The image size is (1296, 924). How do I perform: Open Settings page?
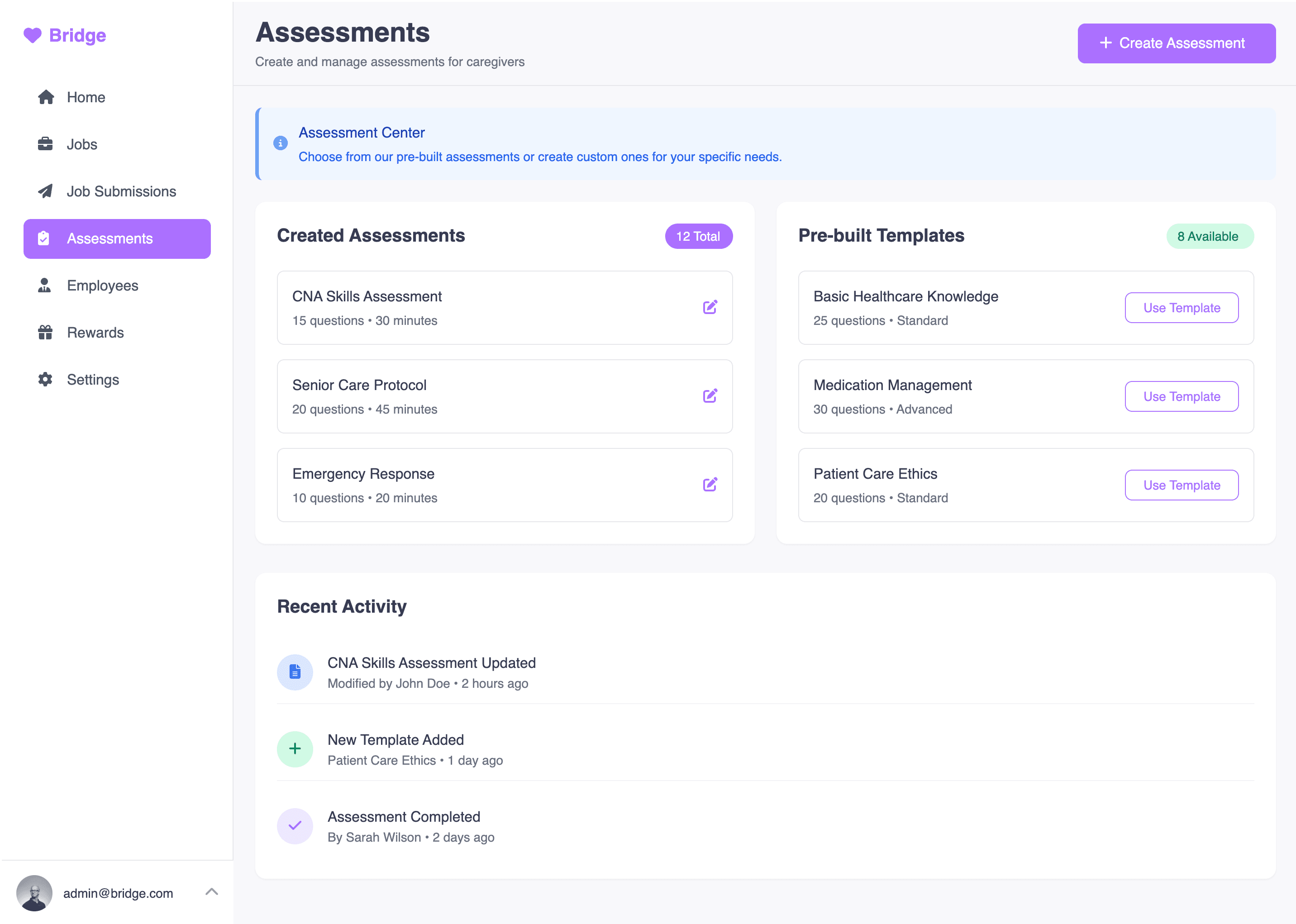[x=93, y=380]
